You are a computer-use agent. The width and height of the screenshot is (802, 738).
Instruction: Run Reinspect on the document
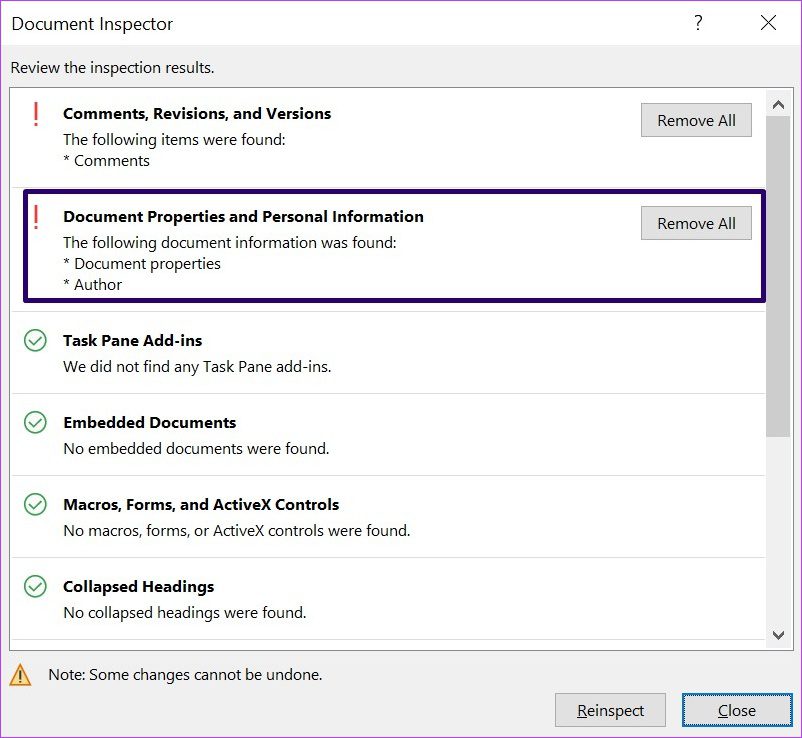[x=610, y=710]
